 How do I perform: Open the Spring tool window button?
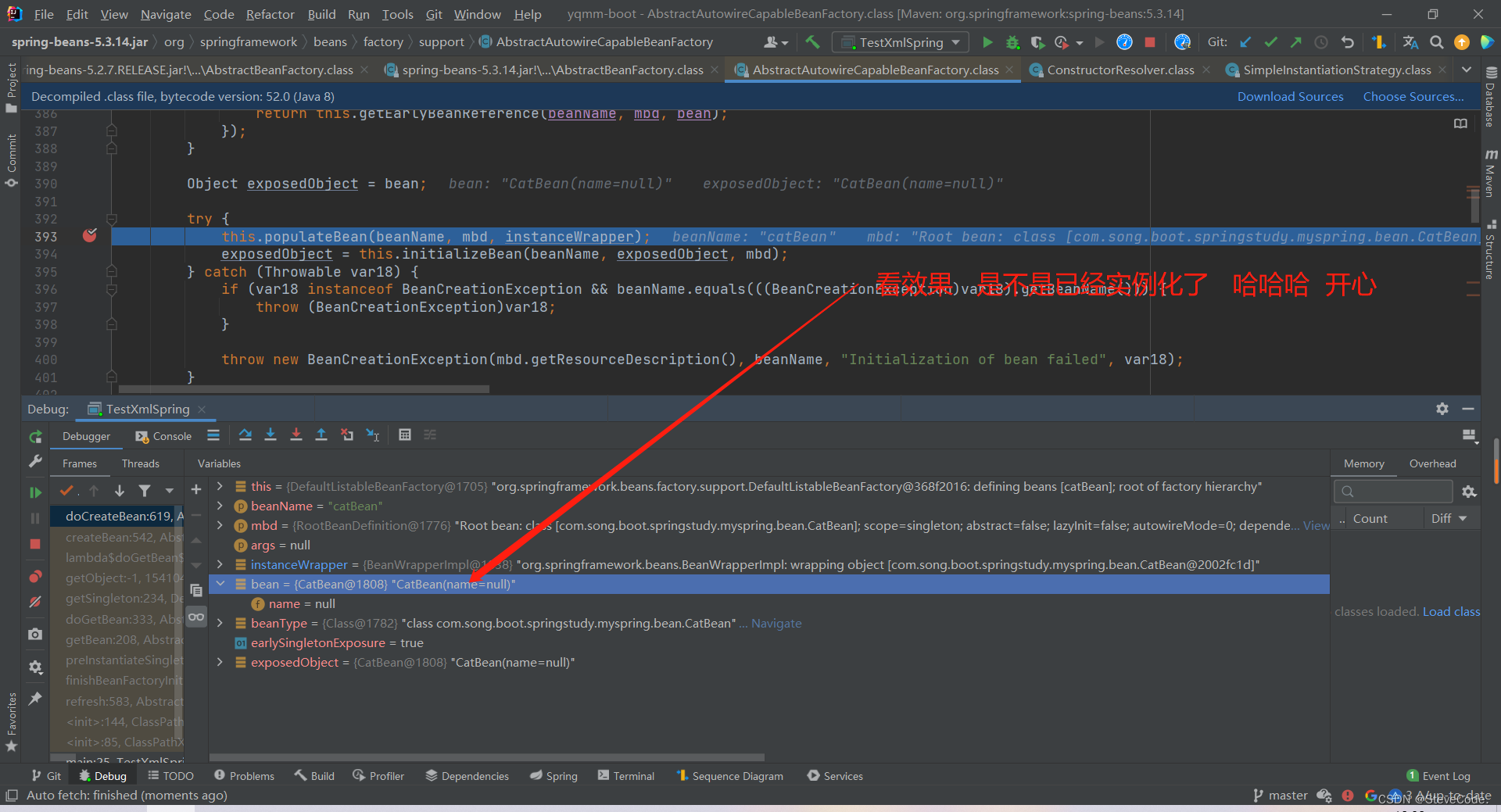coord(553,775)
